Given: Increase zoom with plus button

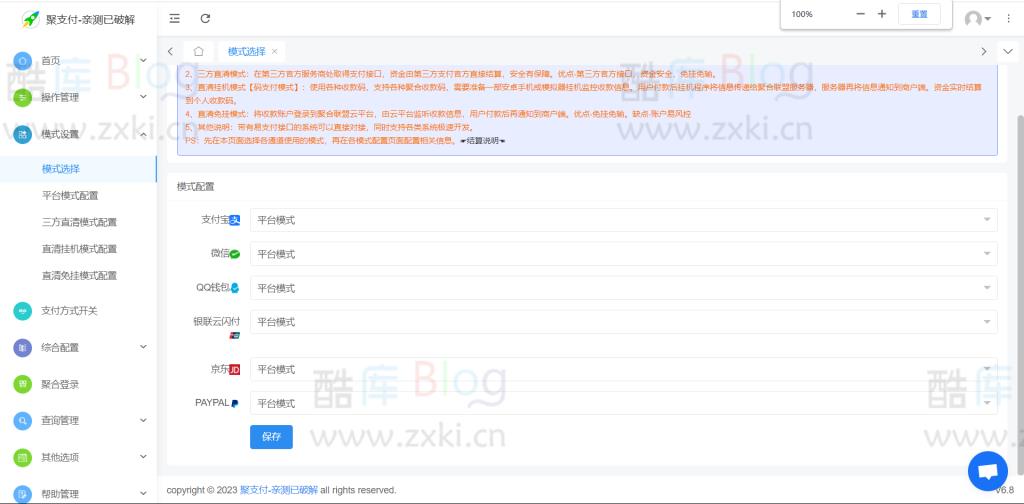Looking at the screenshot, I should click(882, 14).
